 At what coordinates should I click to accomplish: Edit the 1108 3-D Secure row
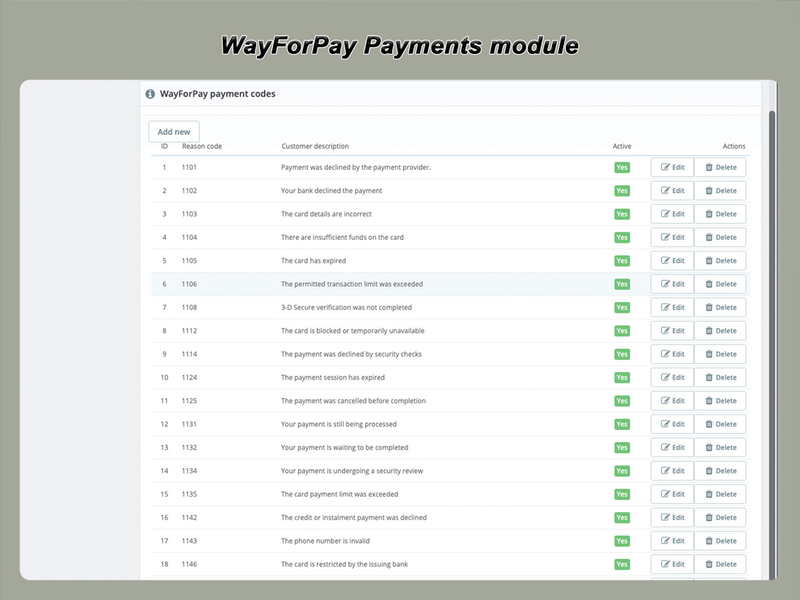click(x=672, y=308)
